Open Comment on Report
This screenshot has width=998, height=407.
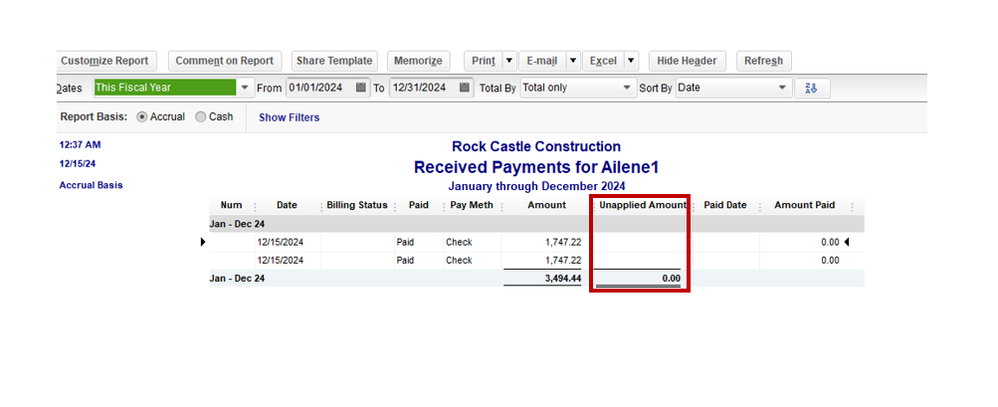224,61
